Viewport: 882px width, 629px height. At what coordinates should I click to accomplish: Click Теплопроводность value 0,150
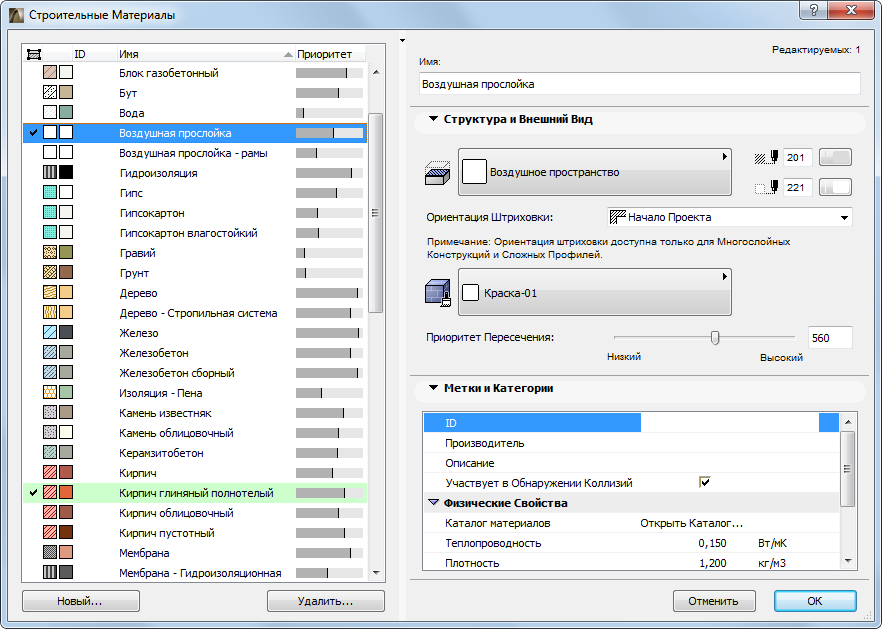(712, 543)
